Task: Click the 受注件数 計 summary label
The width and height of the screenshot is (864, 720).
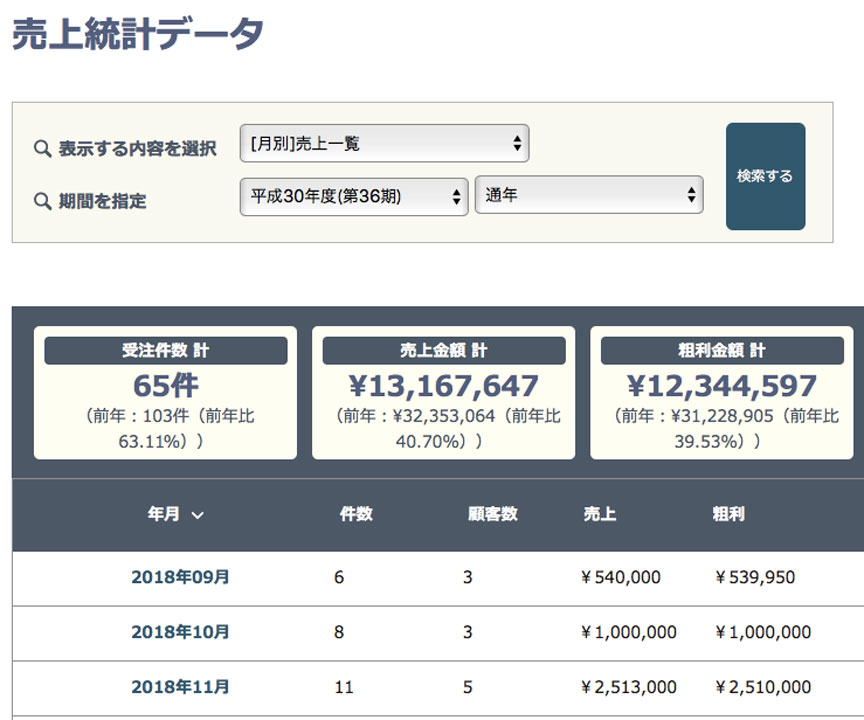Action: pos(166,351)
